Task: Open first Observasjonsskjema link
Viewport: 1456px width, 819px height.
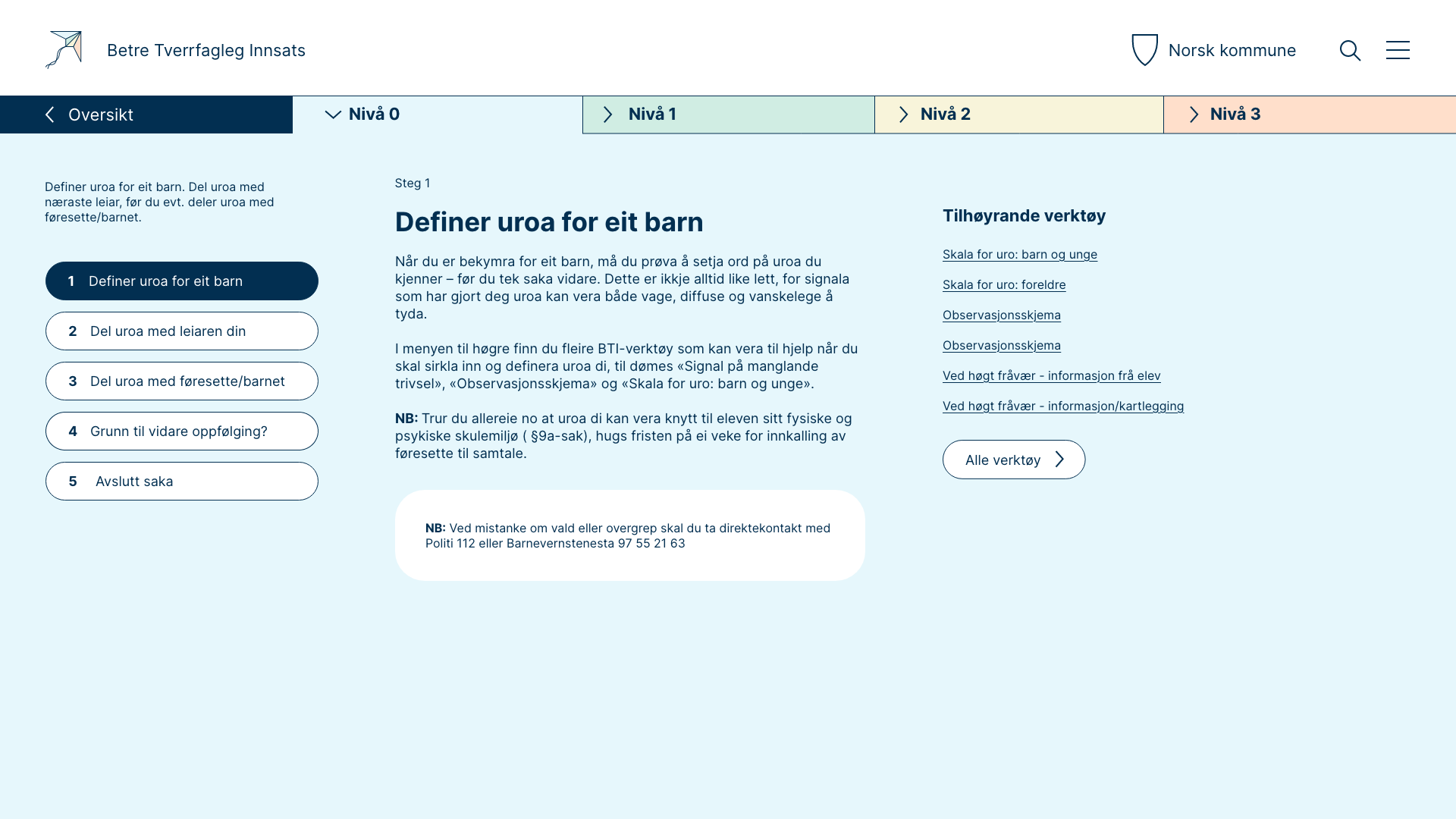Action: [1001, 315]
